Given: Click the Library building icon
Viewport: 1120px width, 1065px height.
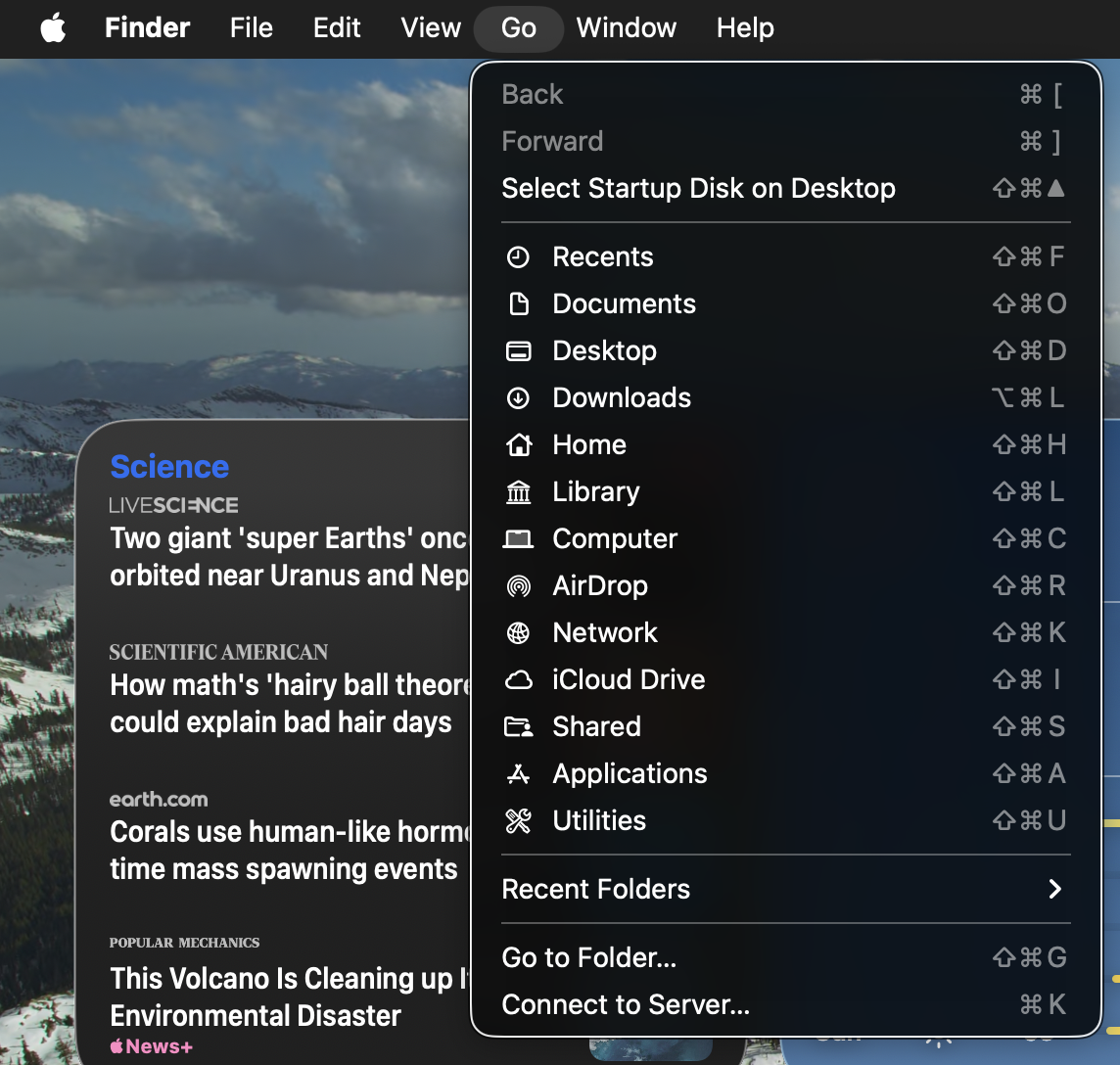Looking at the screenshot, I should pyautogui.click(x=519, y=491).
